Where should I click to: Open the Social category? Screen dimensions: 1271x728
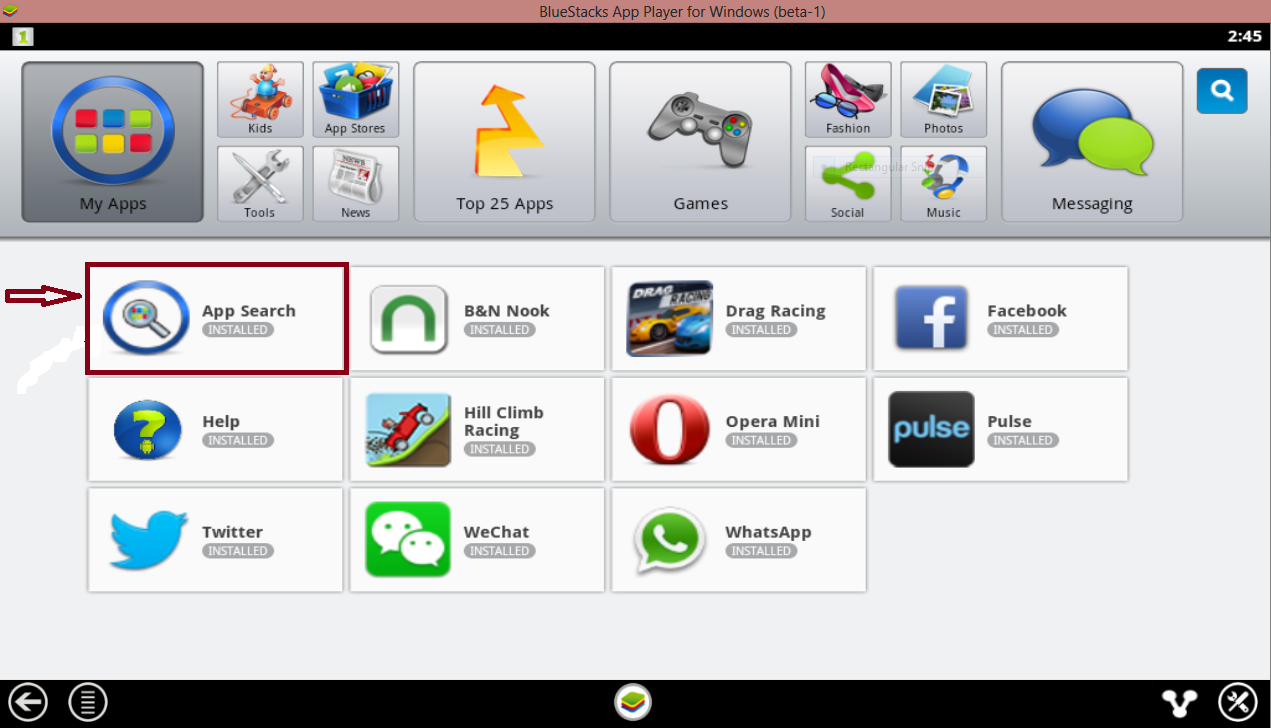[848, 184]
